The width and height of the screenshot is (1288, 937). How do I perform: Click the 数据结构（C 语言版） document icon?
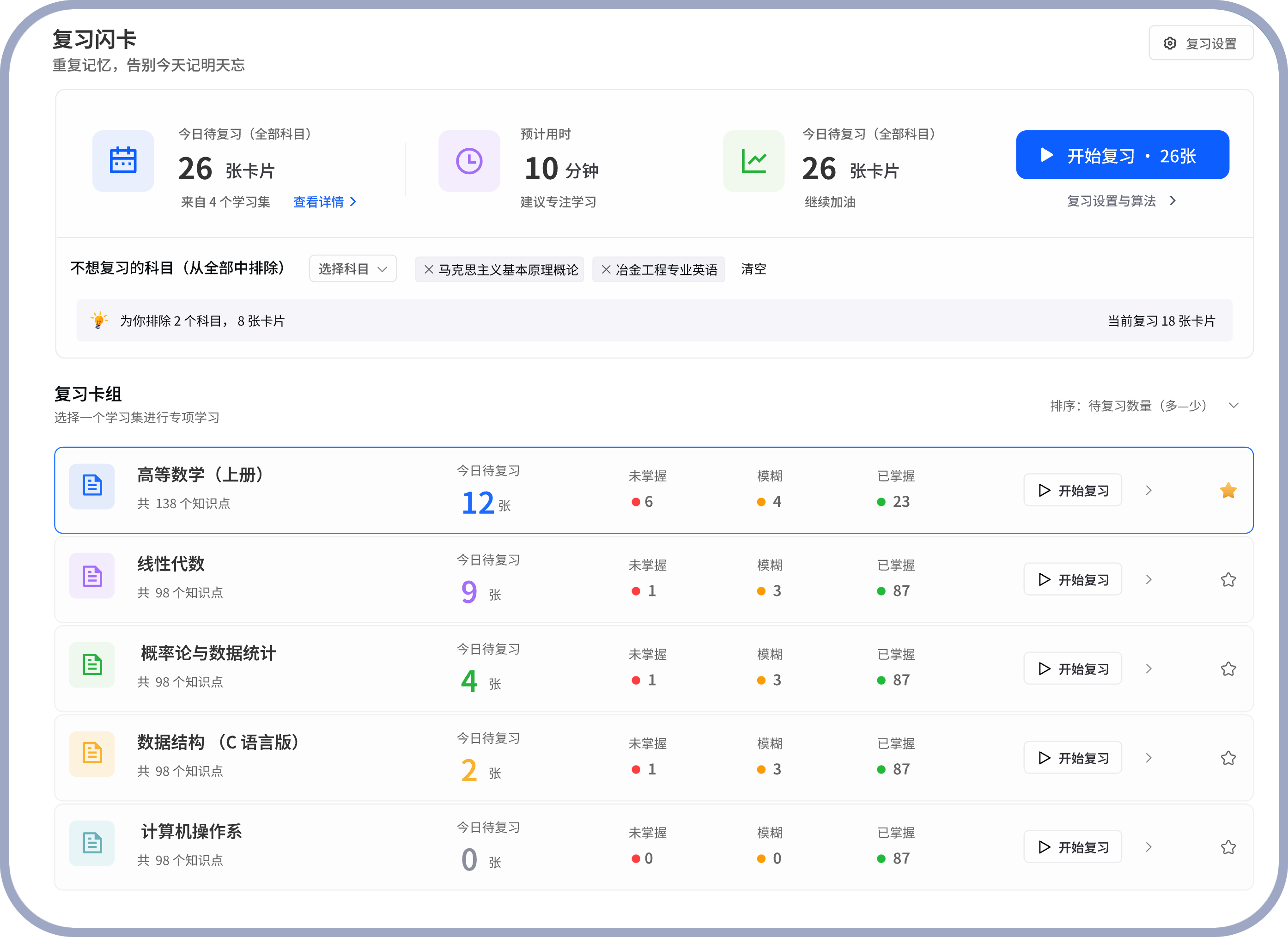click(x=92, y=754)
